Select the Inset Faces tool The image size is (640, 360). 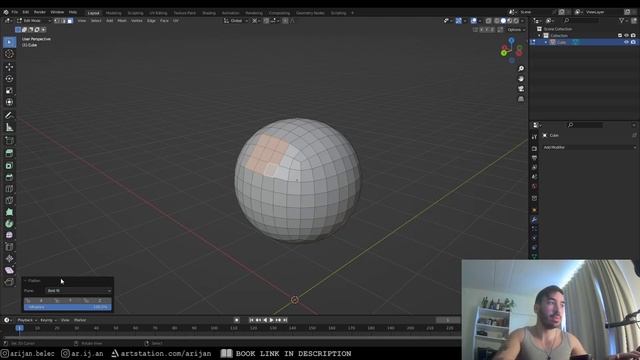(9, 165)
